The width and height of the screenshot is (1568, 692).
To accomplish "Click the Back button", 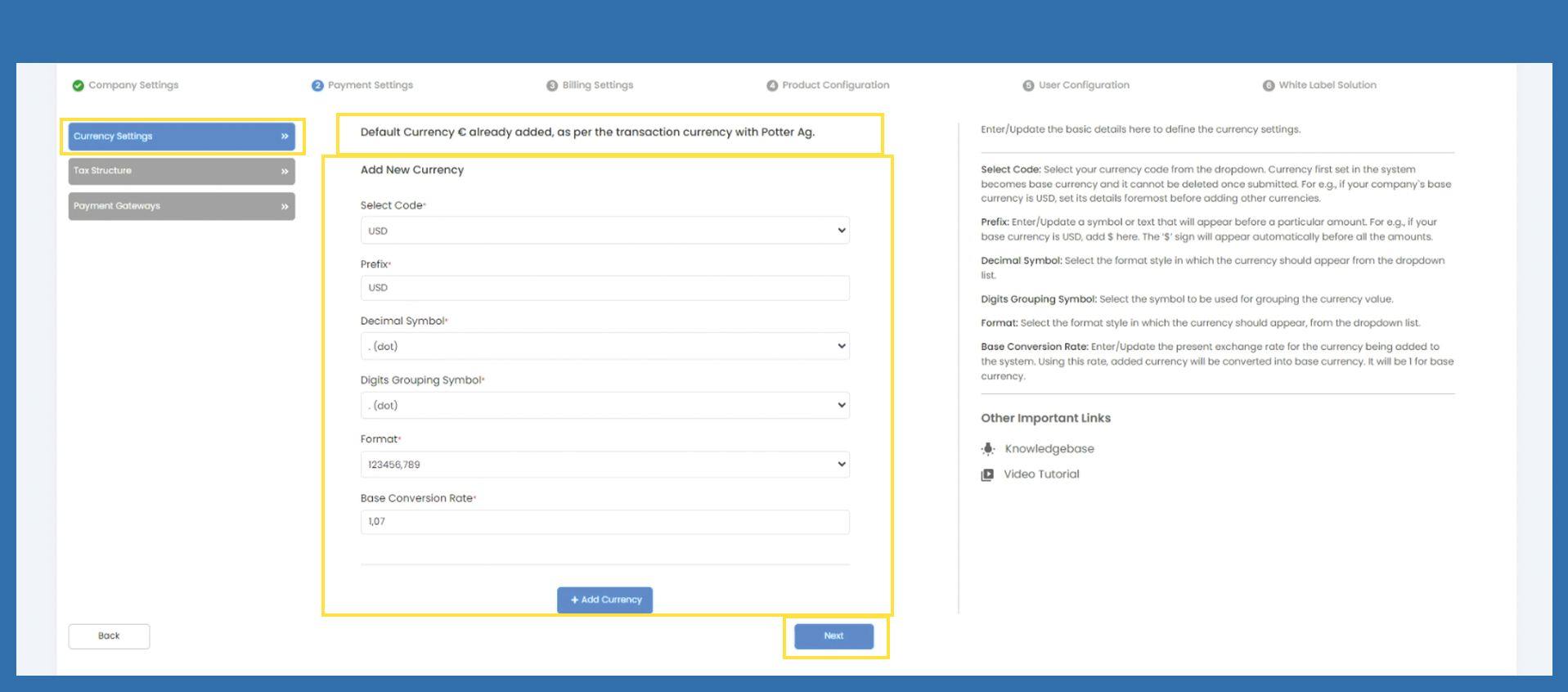I will [x=109, y=636].
